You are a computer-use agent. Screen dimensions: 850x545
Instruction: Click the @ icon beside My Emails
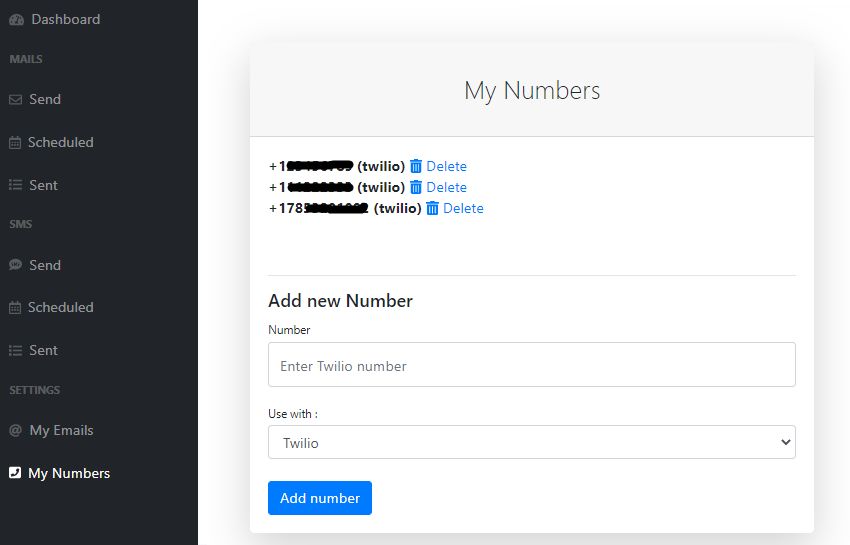pos(15,431)
